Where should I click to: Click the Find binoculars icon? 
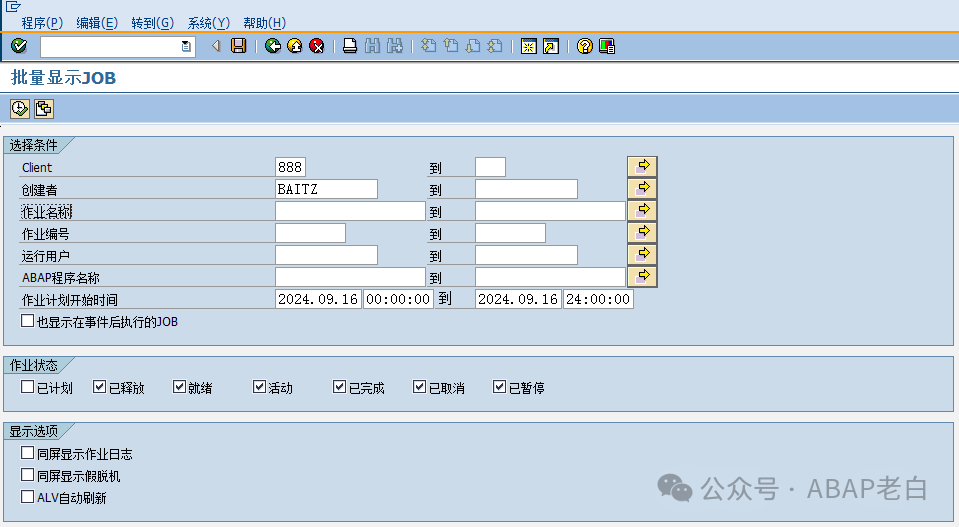pos(372,46)
